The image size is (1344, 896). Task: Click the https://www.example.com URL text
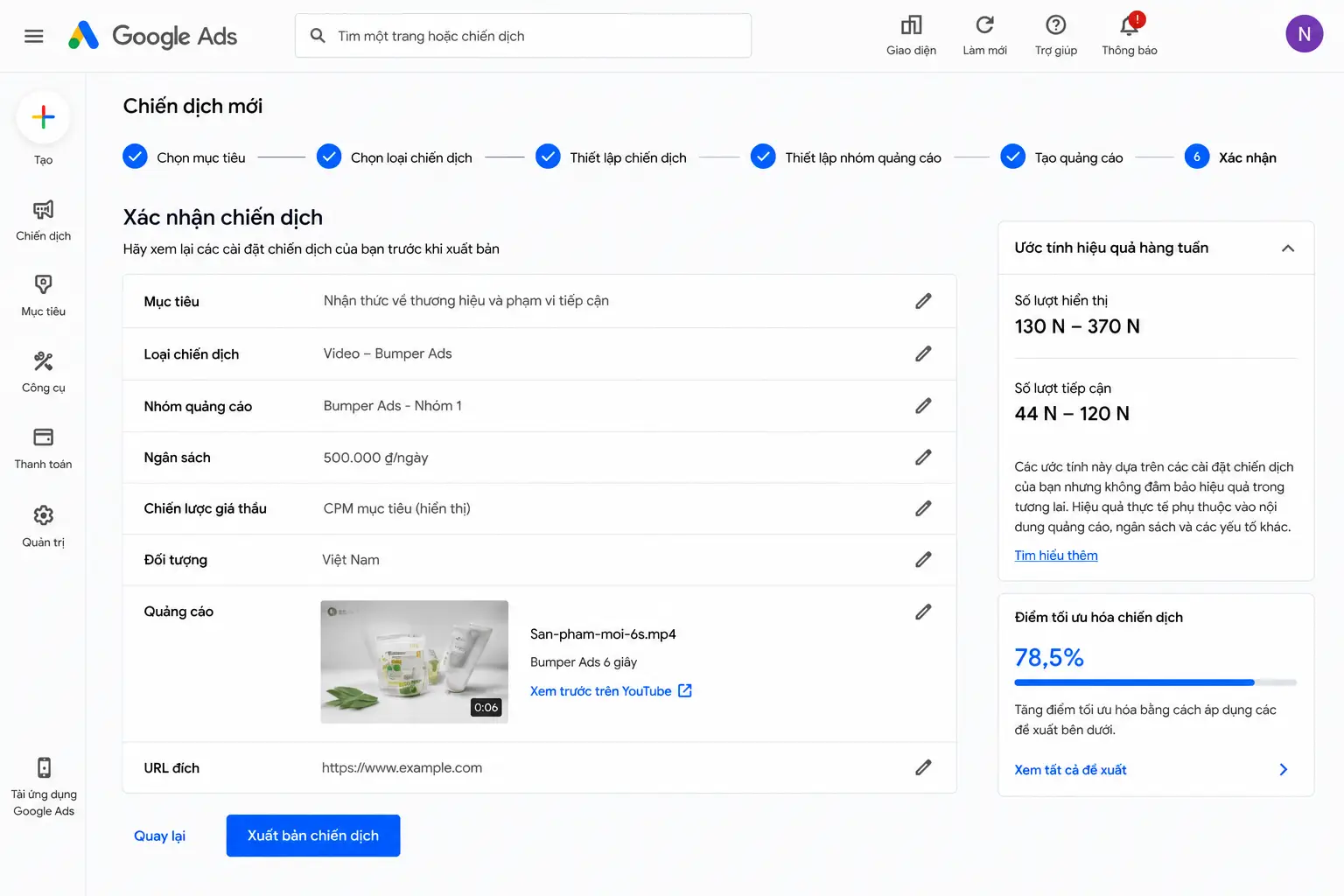click(x=402, y=767)
